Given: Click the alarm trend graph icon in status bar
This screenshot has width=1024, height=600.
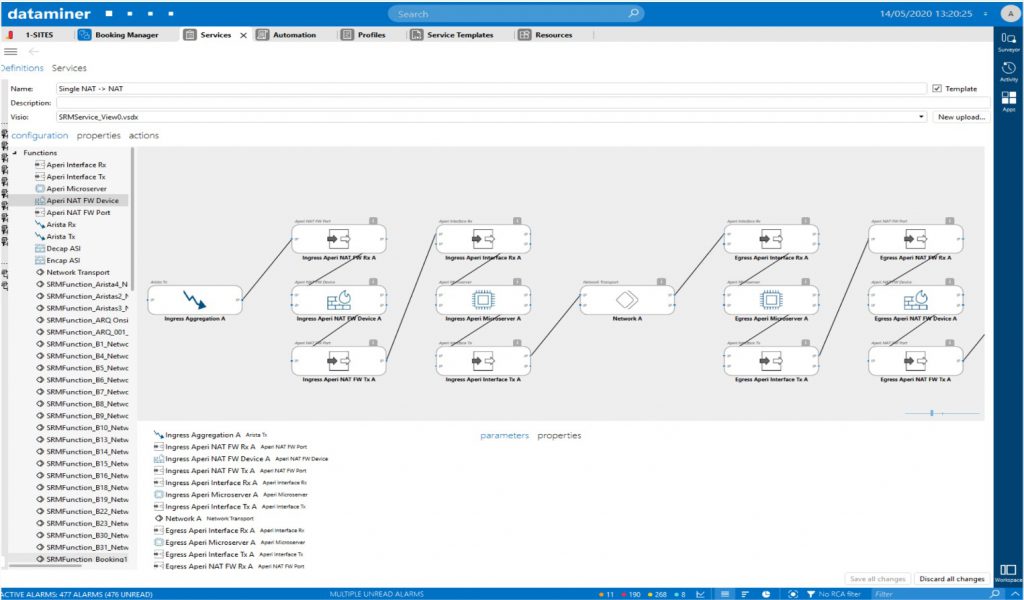Looking at the screenshot, I should (x=701, y=594).
